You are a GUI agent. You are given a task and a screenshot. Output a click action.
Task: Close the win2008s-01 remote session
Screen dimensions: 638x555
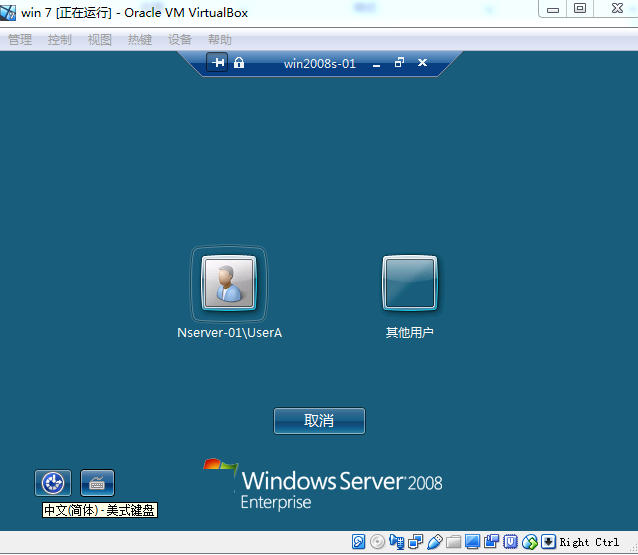(422, 63)
